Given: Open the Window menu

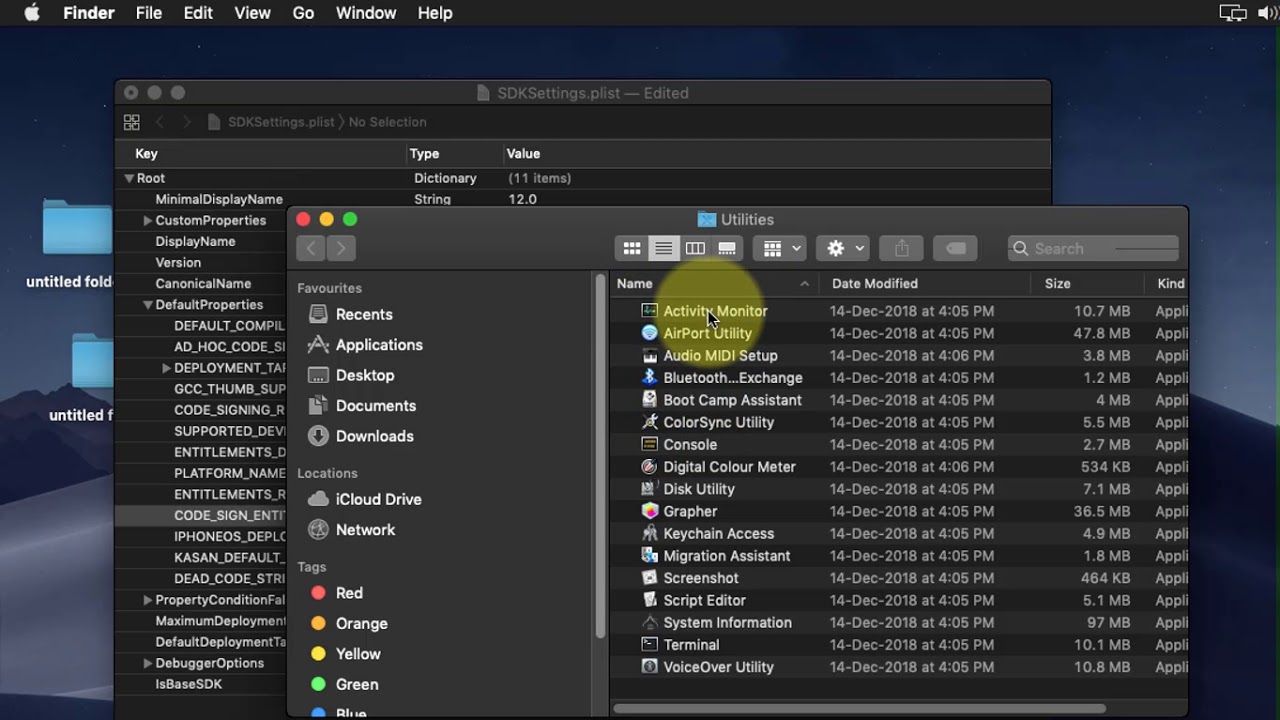Looking at the screenshot, I should (x=366, y=13).
